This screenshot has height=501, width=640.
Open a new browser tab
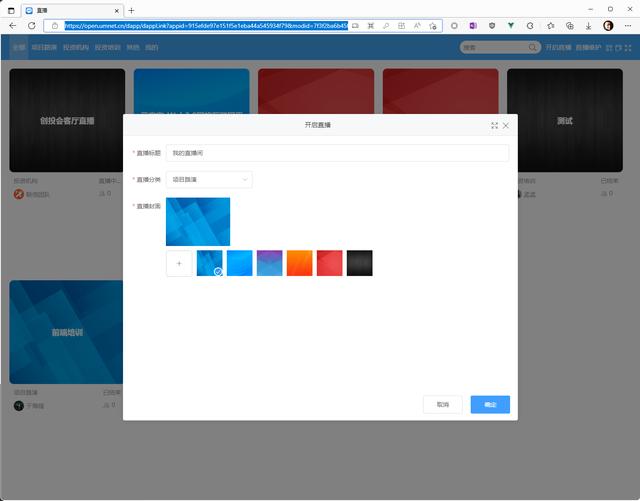click(x=131, y=11)
